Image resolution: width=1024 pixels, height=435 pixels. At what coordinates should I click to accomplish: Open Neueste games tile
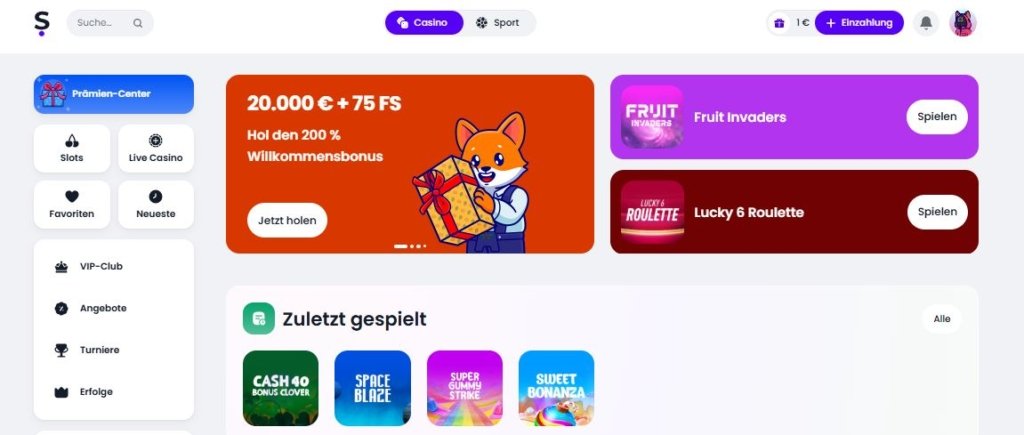155,204
